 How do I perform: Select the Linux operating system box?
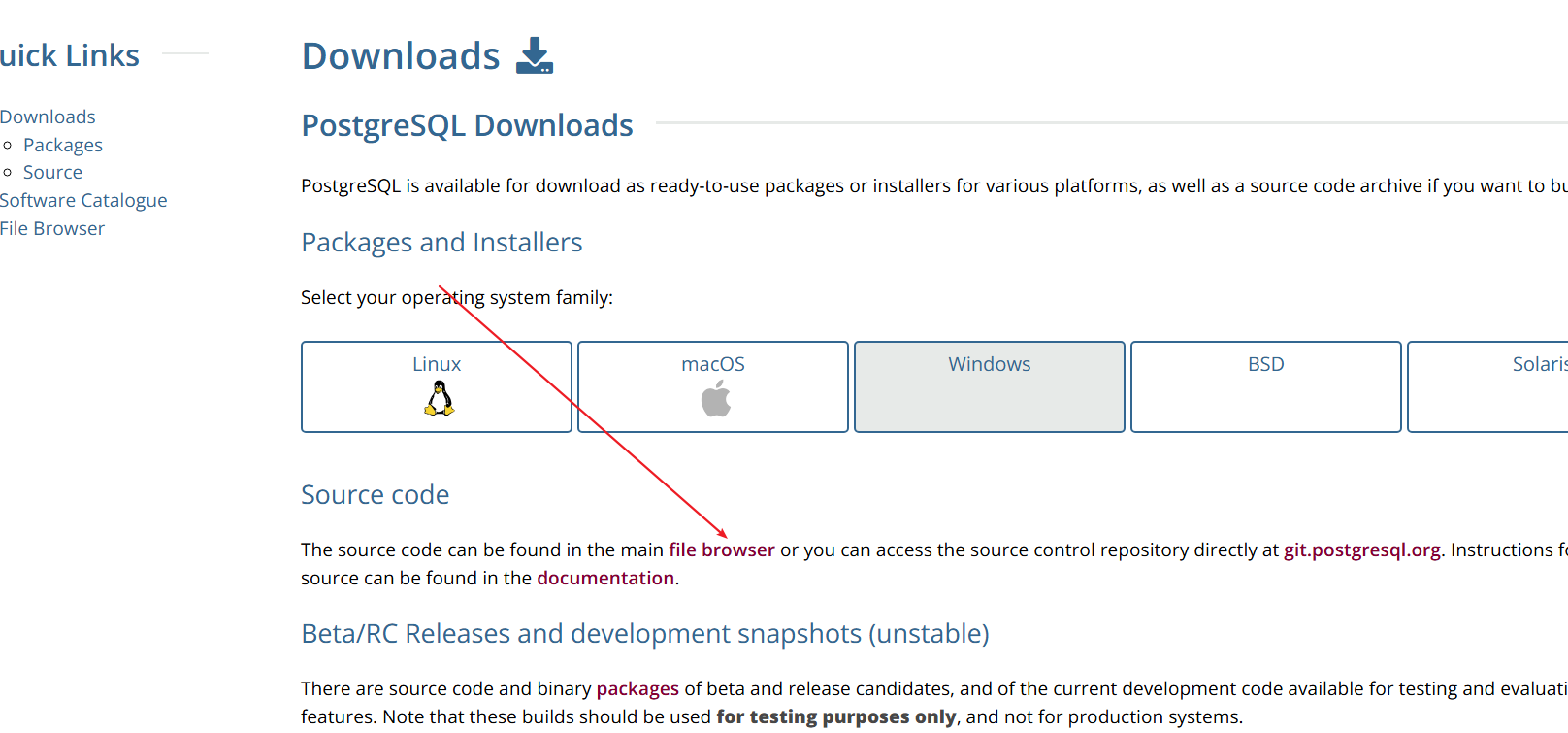(437, 386)
